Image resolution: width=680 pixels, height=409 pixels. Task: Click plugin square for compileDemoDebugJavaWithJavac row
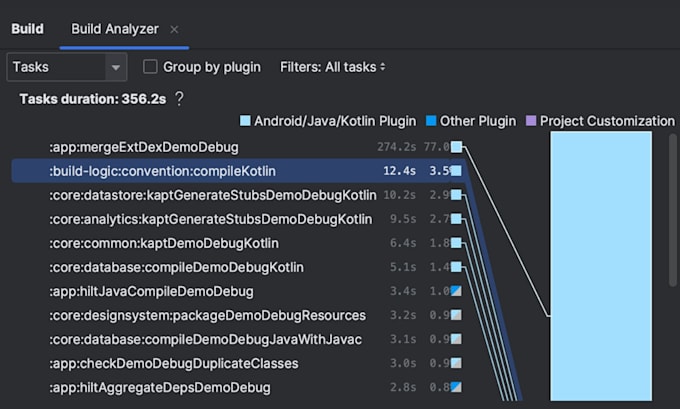pyautogui.click(x=456, y=339)
